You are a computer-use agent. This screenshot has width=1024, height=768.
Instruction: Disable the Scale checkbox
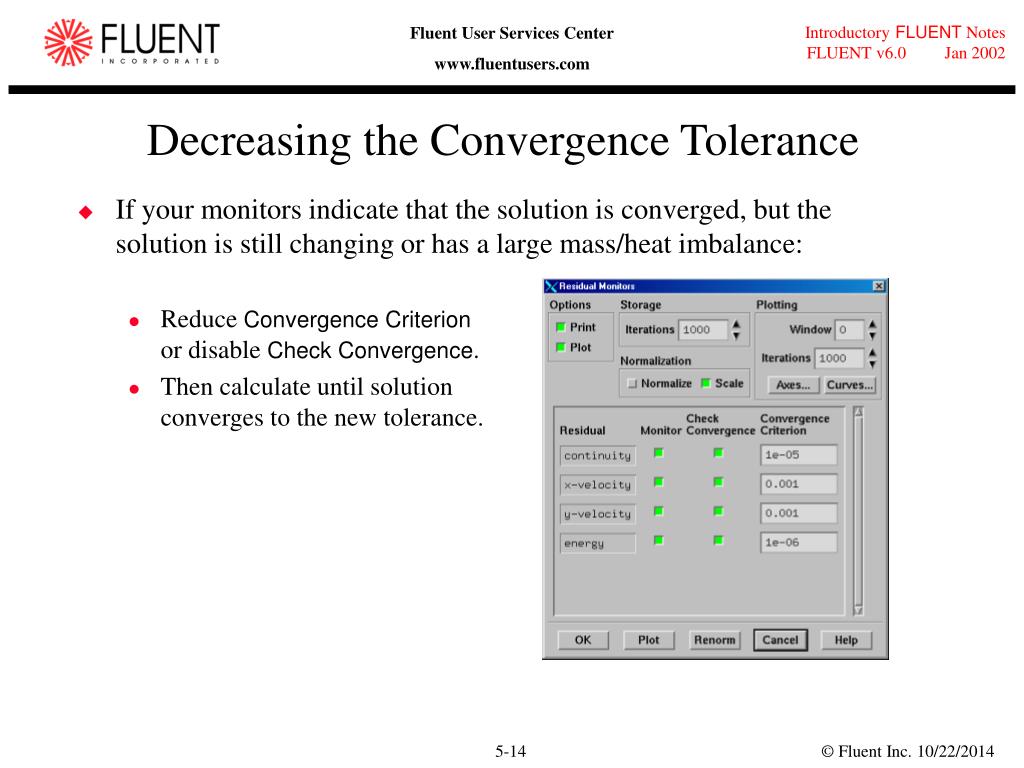pyautogui.click(x=705, y=383)
